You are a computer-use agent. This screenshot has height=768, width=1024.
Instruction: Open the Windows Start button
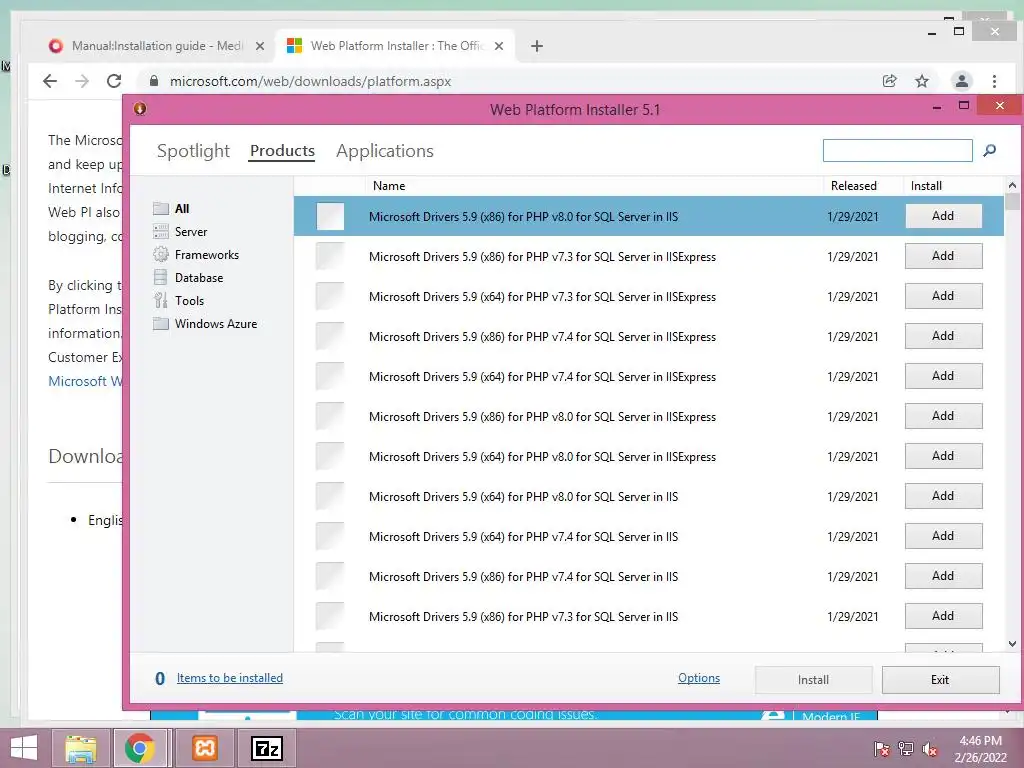[24, 748]
